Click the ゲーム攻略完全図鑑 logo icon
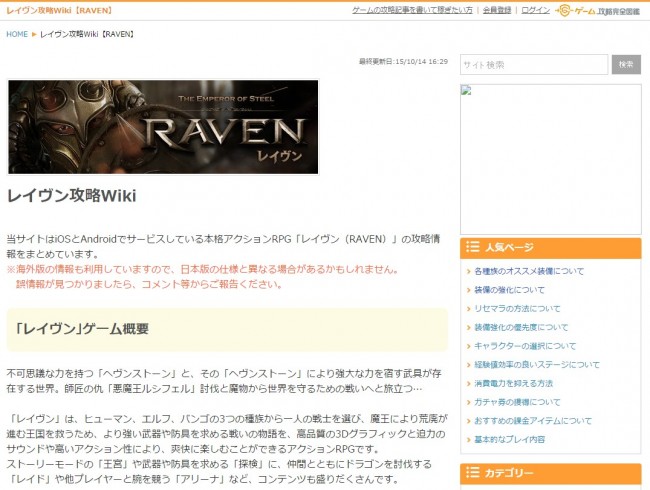 click(x=597, y=11)
